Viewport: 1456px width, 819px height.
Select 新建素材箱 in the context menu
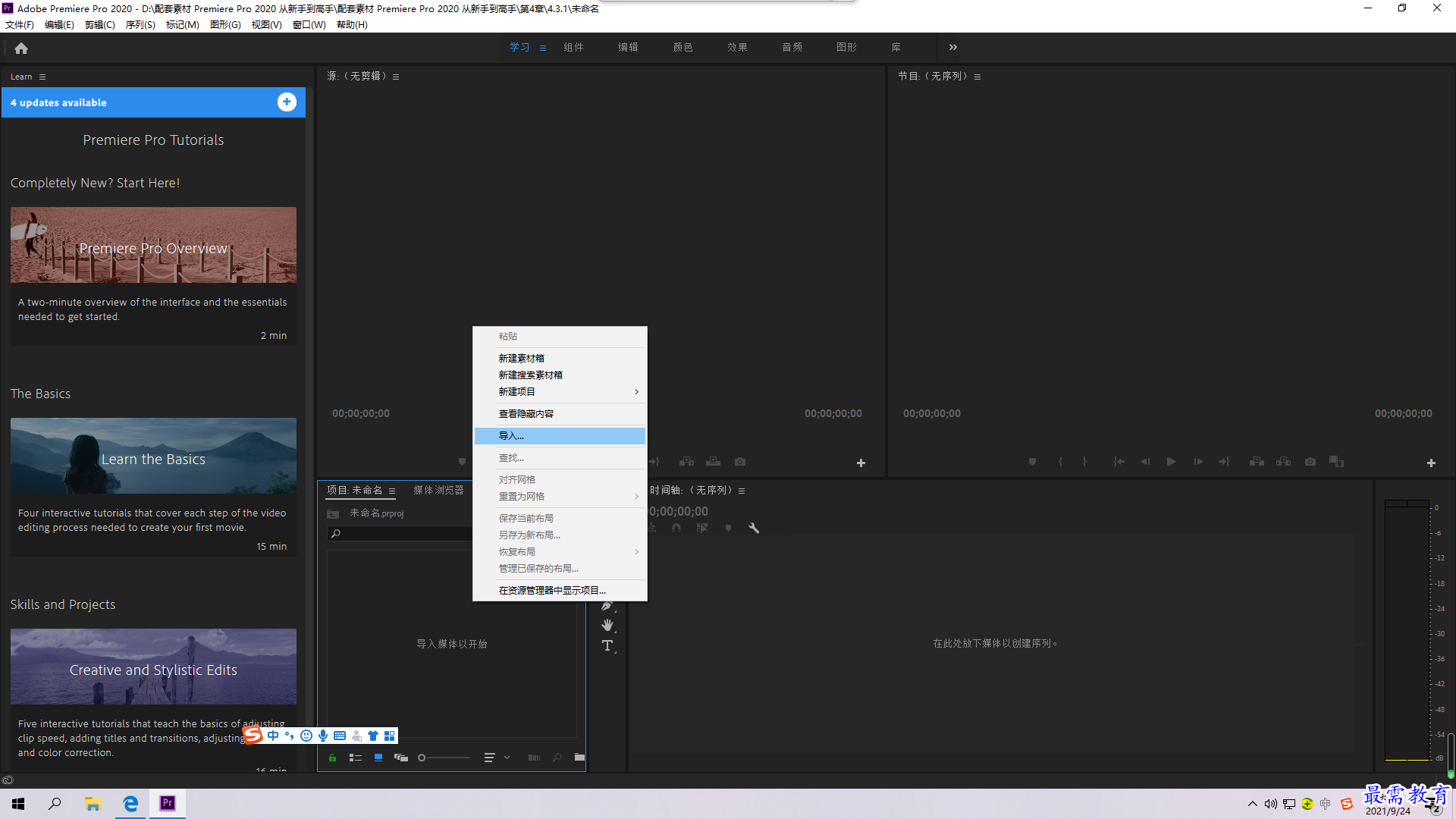click(560, 359)
